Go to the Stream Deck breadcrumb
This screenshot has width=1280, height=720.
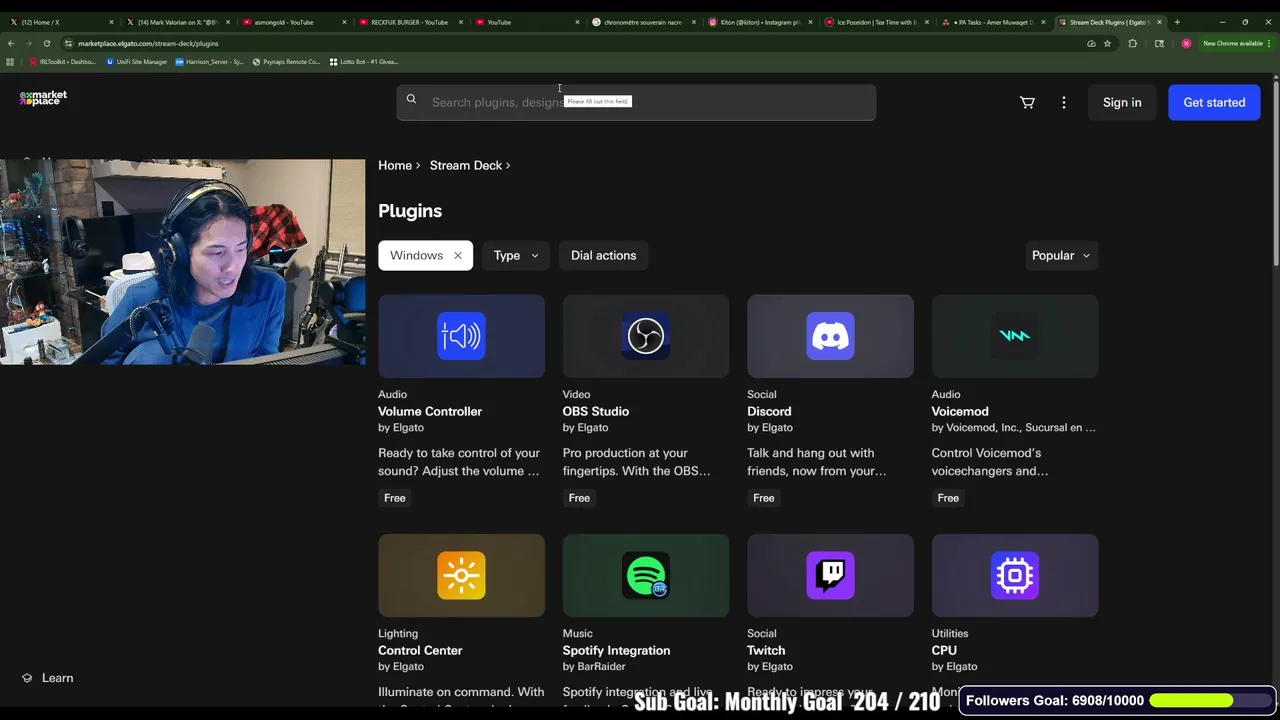(466, 165)
